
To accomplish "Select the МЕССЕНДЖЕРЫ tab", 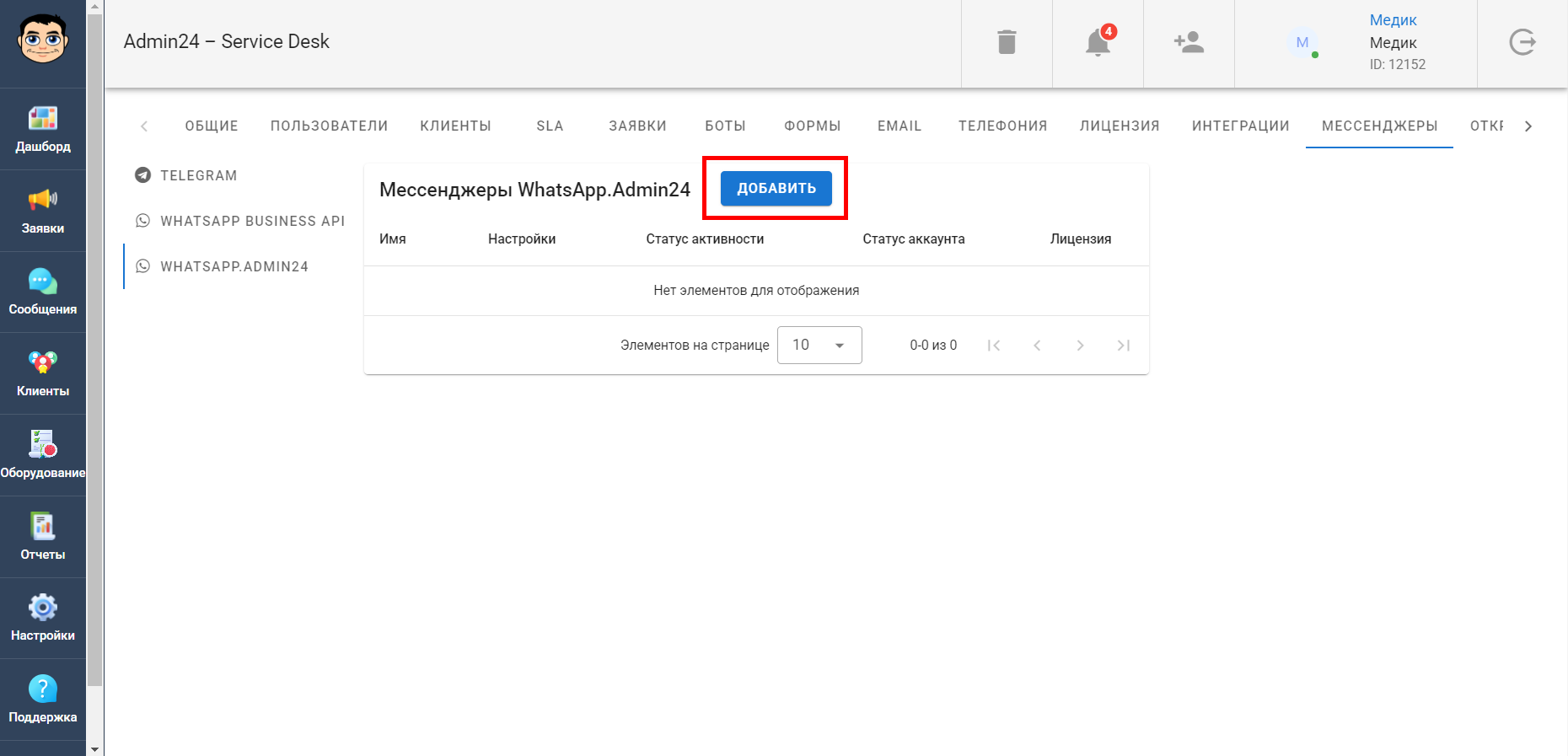I will click(x=1379, y=126).
